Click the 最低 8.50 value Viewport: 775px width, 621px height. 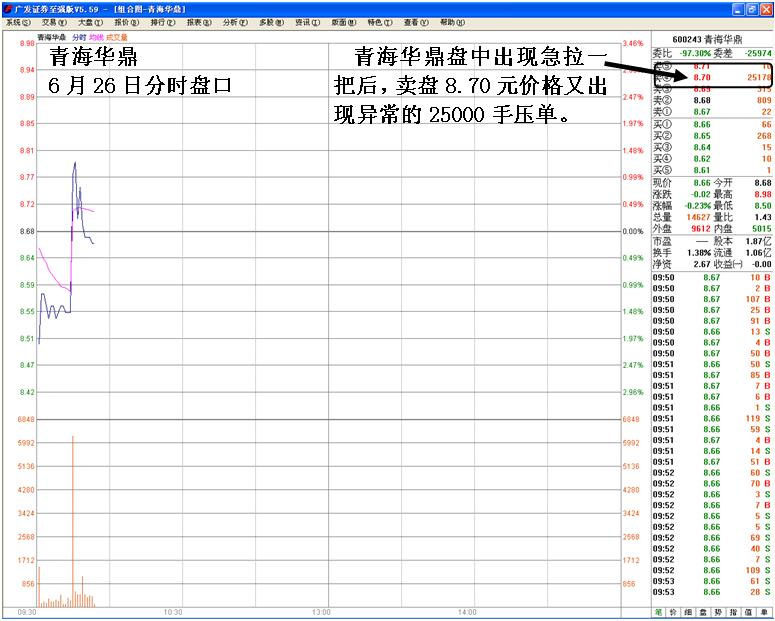[763, 206]
